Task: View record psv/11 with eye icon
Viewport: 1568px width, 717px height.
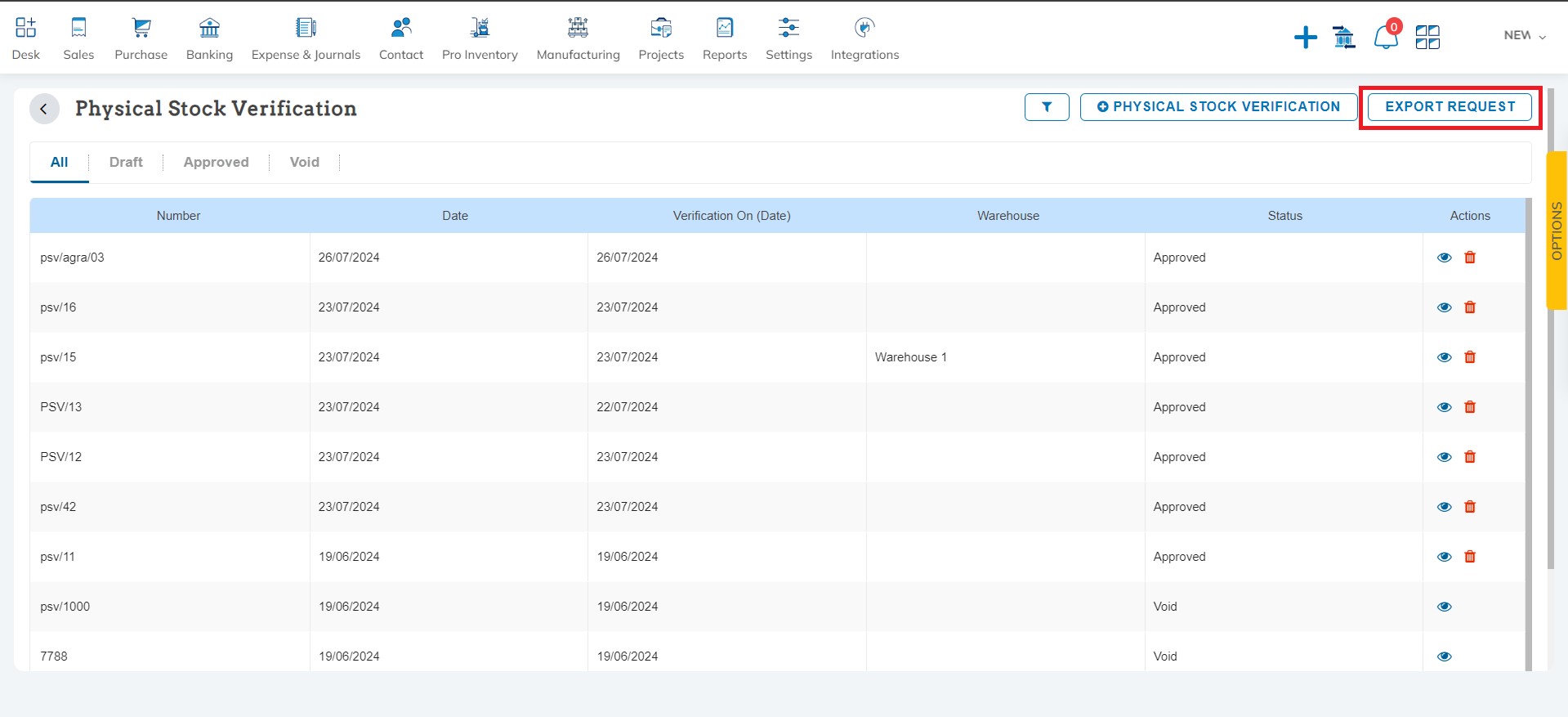Action: tap(1445, 557)
